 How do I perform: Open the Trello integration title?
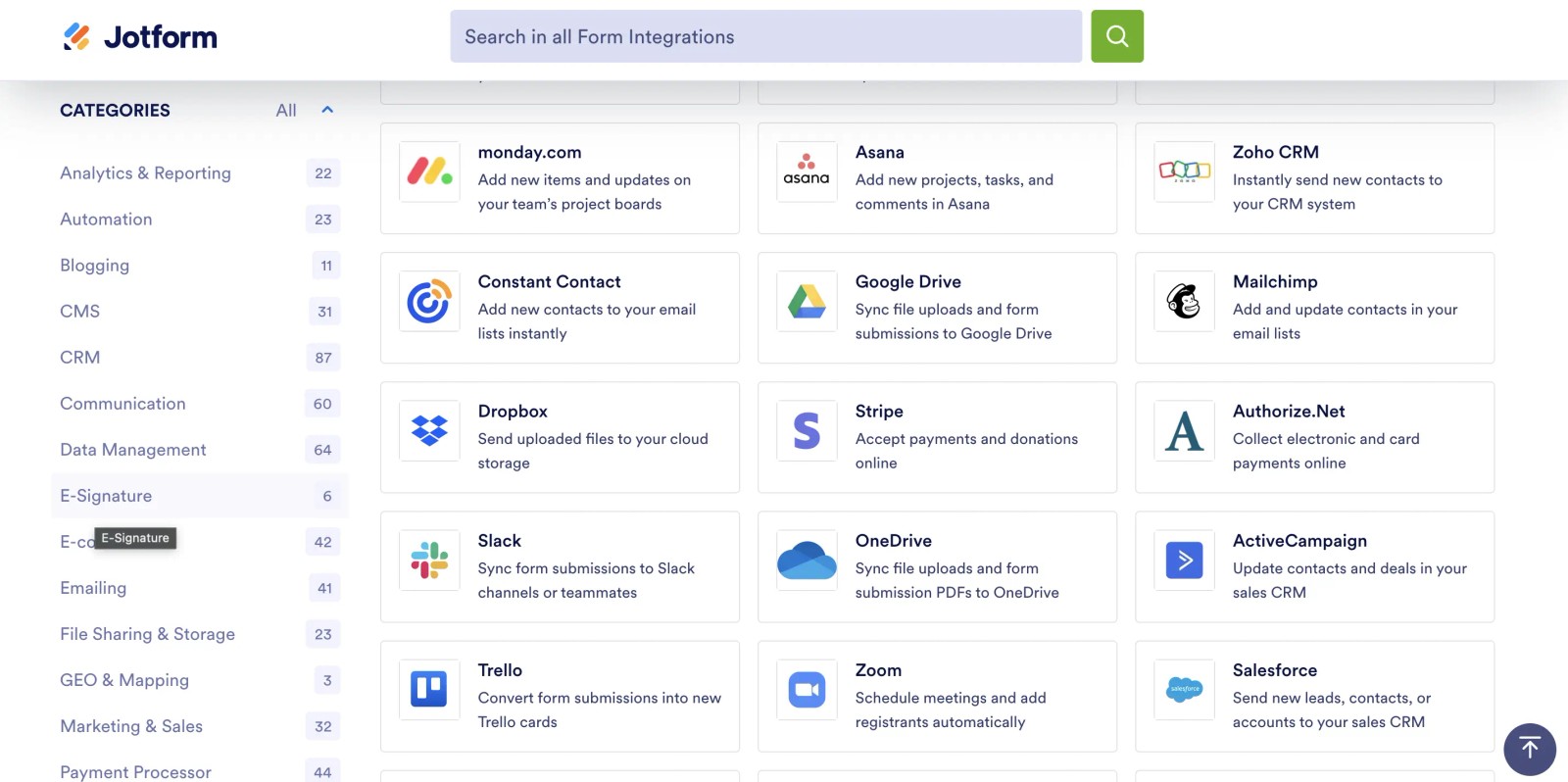500,669
